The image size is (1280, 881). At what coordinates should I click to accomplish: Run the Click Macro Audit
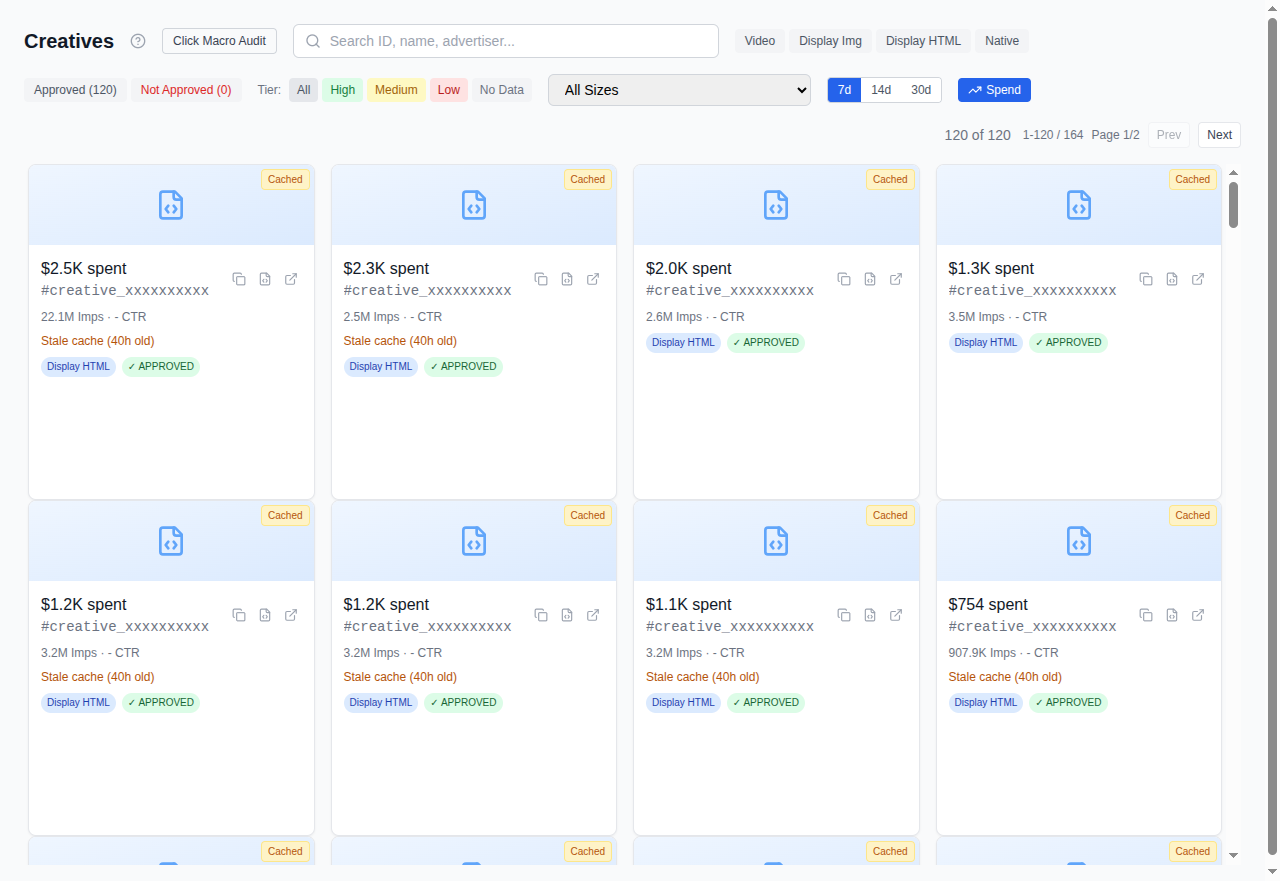219,41
